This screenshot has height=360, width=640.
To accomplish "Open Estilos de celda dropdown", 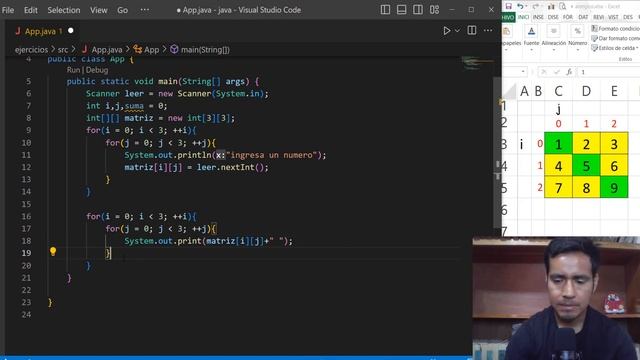I will [x=615, y=48].
